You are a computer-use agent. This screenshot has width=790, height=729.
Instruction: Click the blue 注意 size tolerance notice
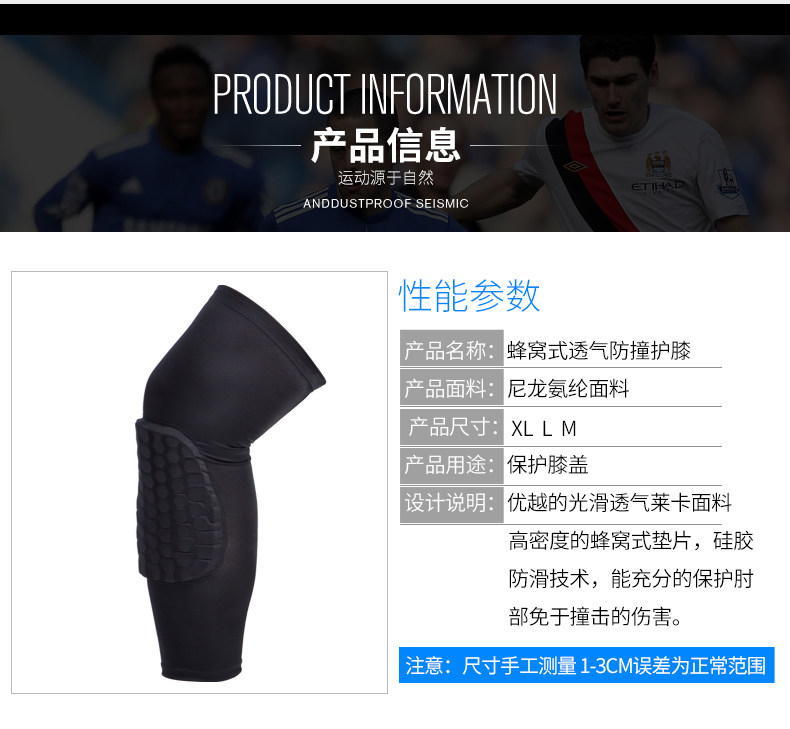(586, 665)
